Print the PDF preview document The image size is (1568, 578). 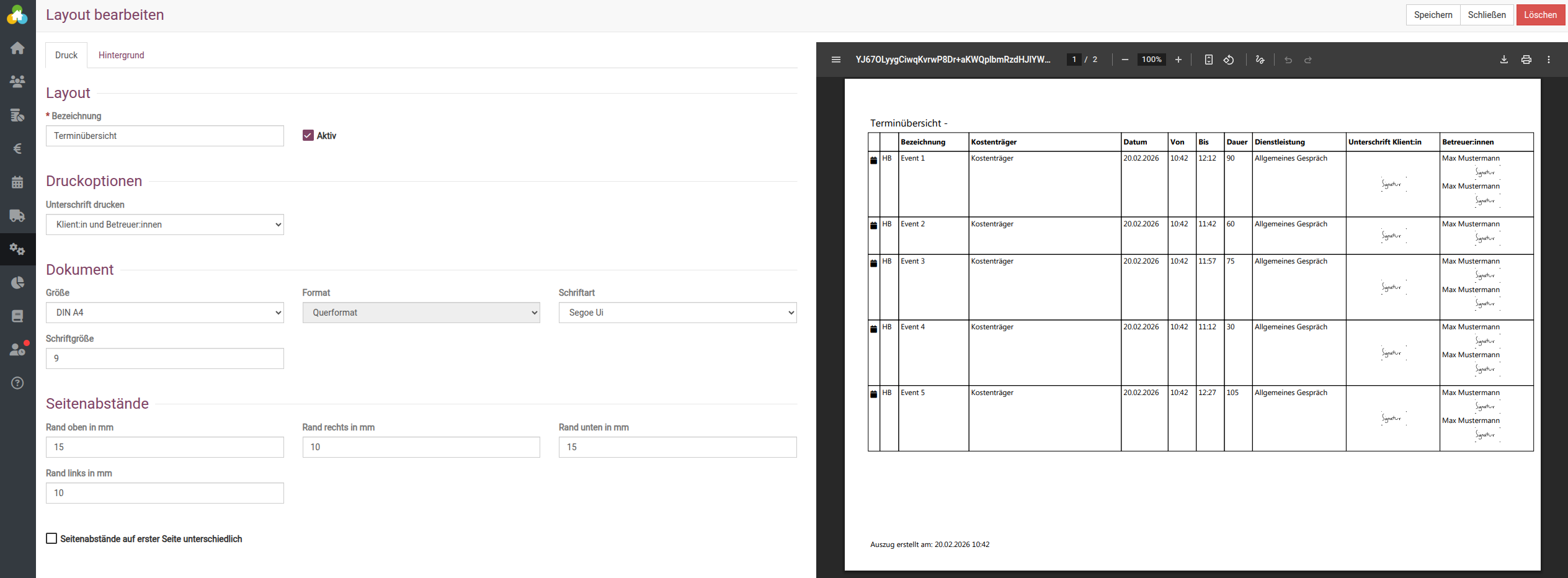coord(1526,60)
